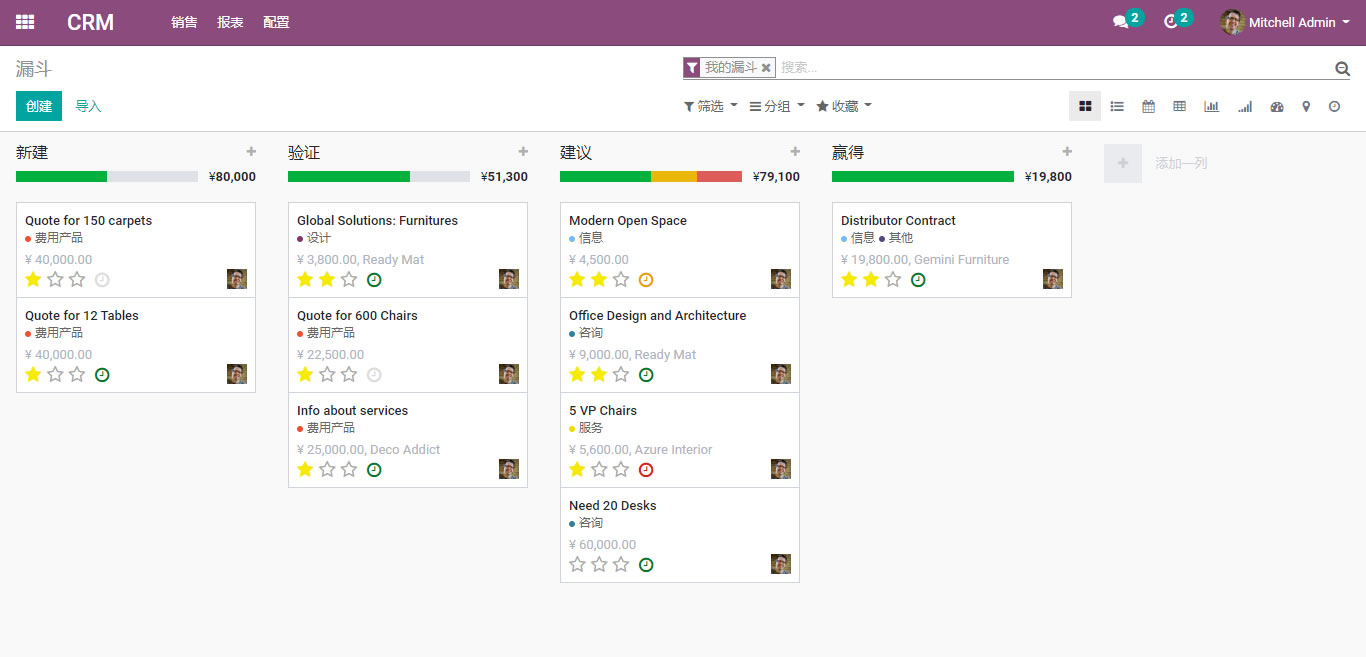Open the conversations message icon

(x=1120, y=22)
